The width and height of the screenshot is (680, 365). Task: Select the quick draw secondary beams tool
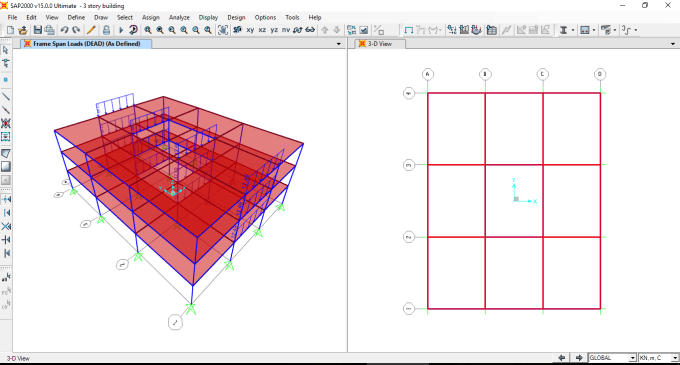pyautogui.click(x=6, y=137)
